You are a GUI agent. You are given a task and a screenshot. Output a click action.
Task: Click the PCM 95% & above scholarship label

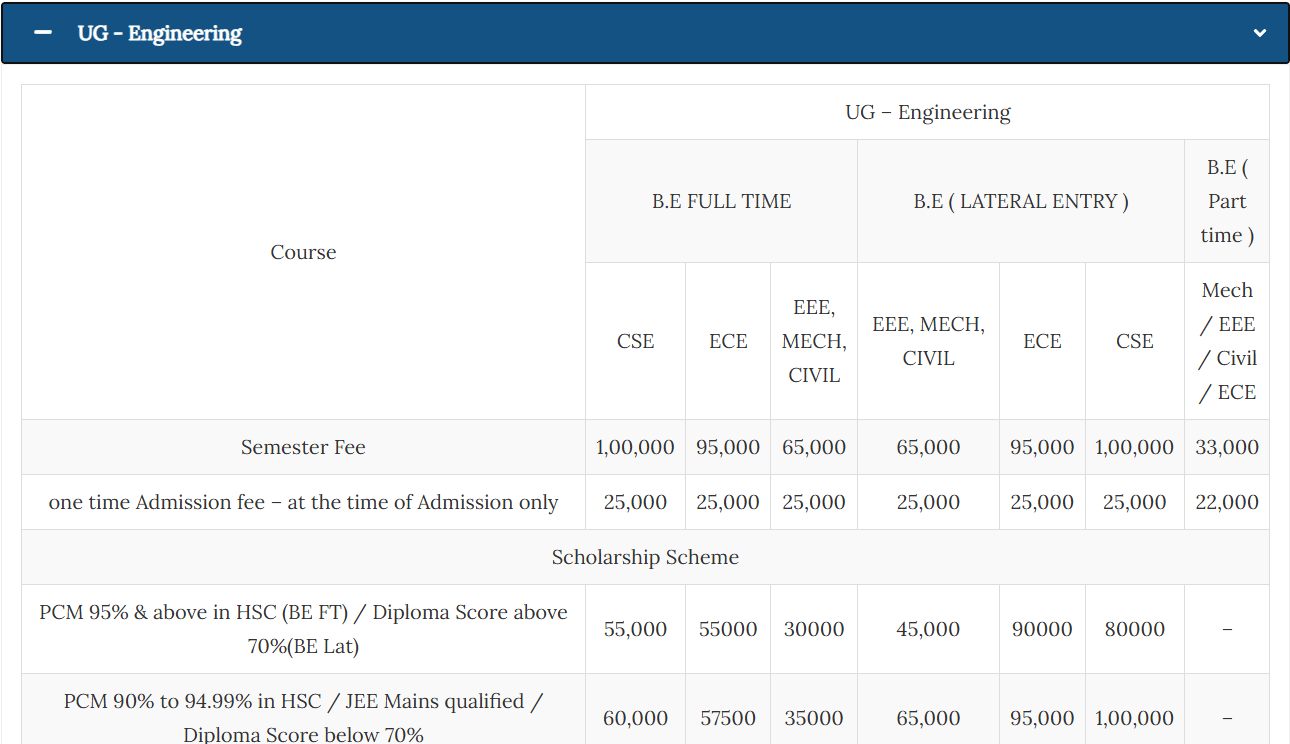tap(303, 629)
